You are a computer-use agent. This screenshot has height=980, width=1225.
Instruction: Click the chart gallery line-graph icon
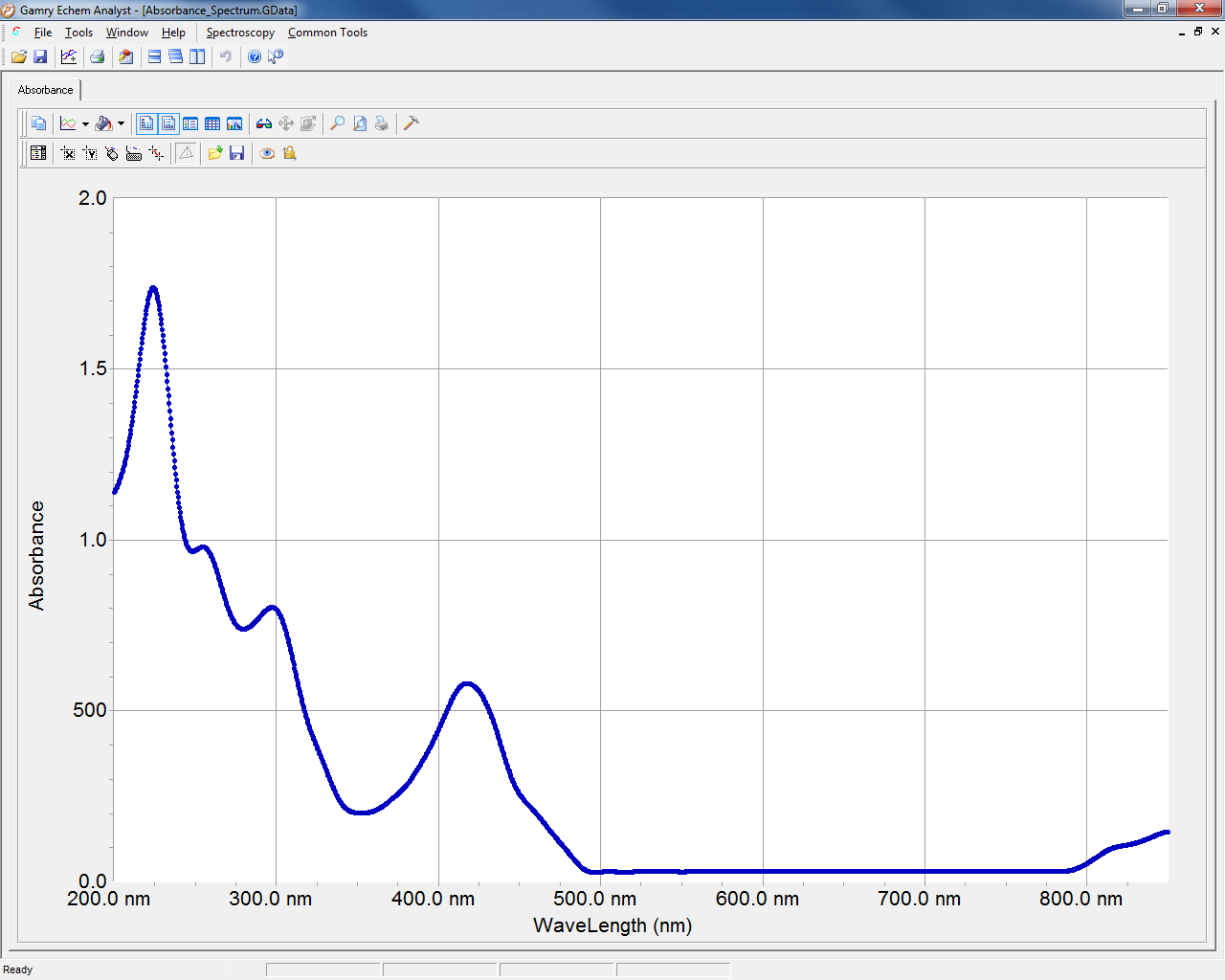pos(68,123)
